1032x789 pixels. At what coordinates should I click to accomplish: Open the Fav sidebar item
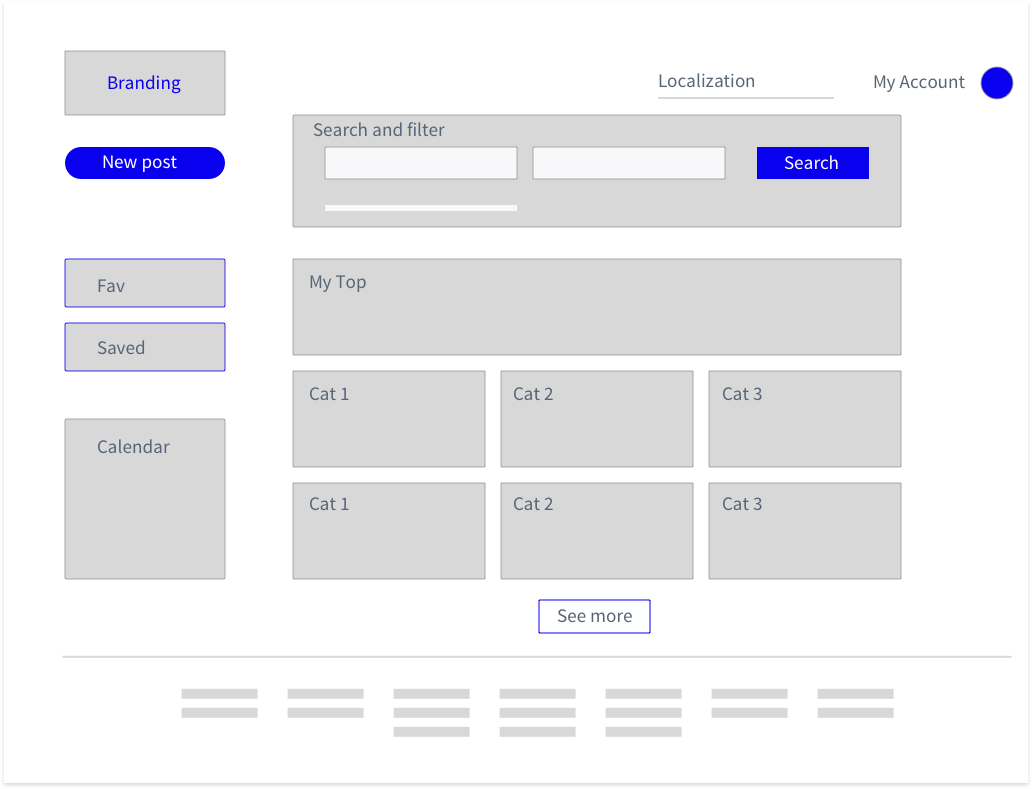click(145, 284)
